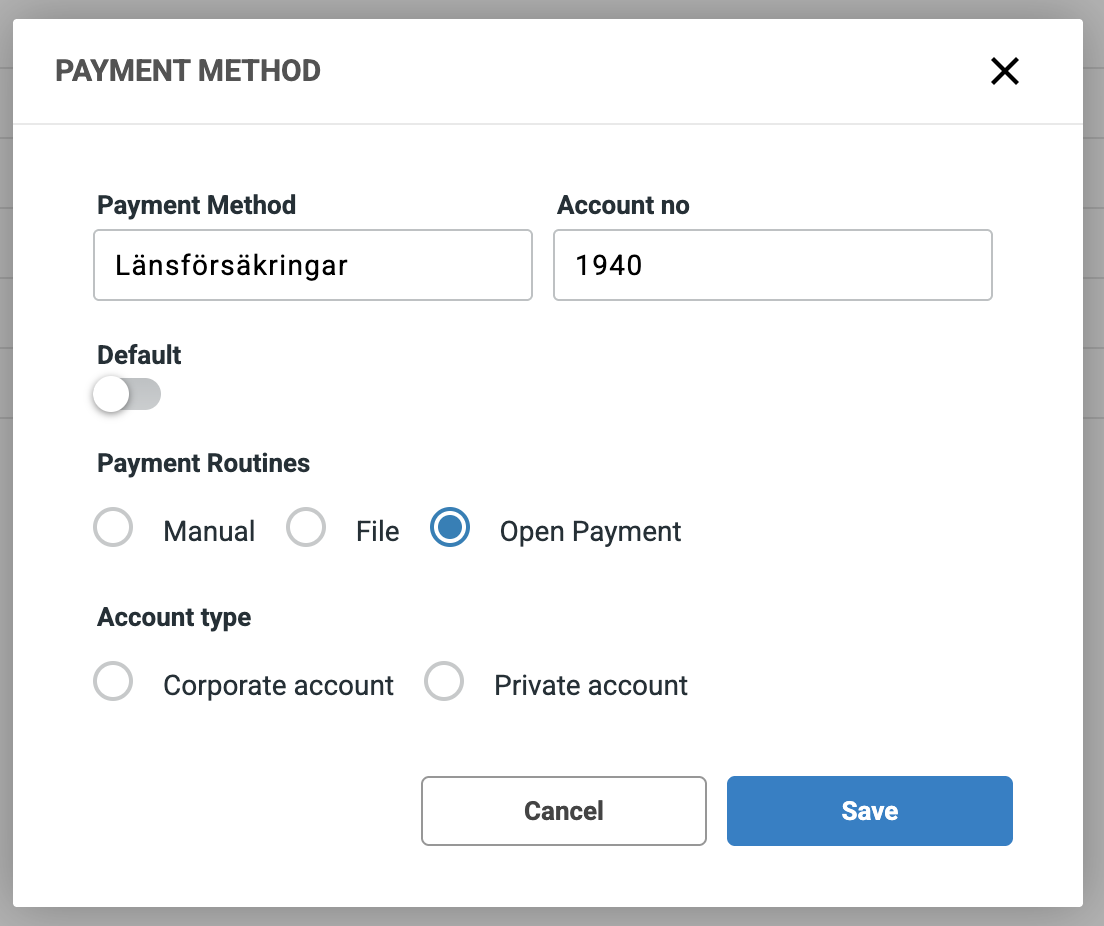Click the Payment Method name input field
This screenshot has width=1104, height=926.
point(312,265)
